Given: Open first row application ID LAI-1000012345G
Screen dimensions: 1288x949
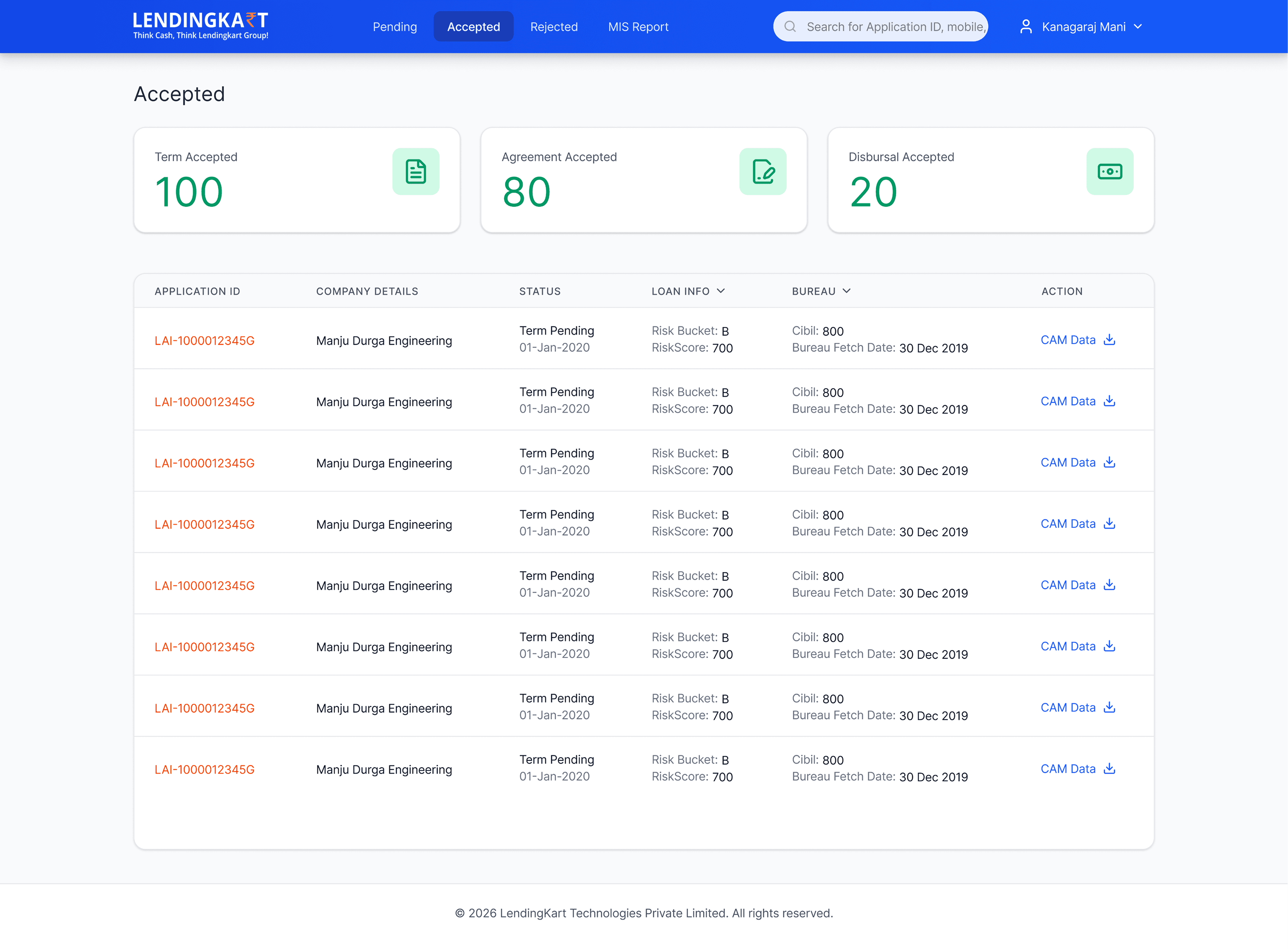Looking at the screenshot, I should coord(204,341).
